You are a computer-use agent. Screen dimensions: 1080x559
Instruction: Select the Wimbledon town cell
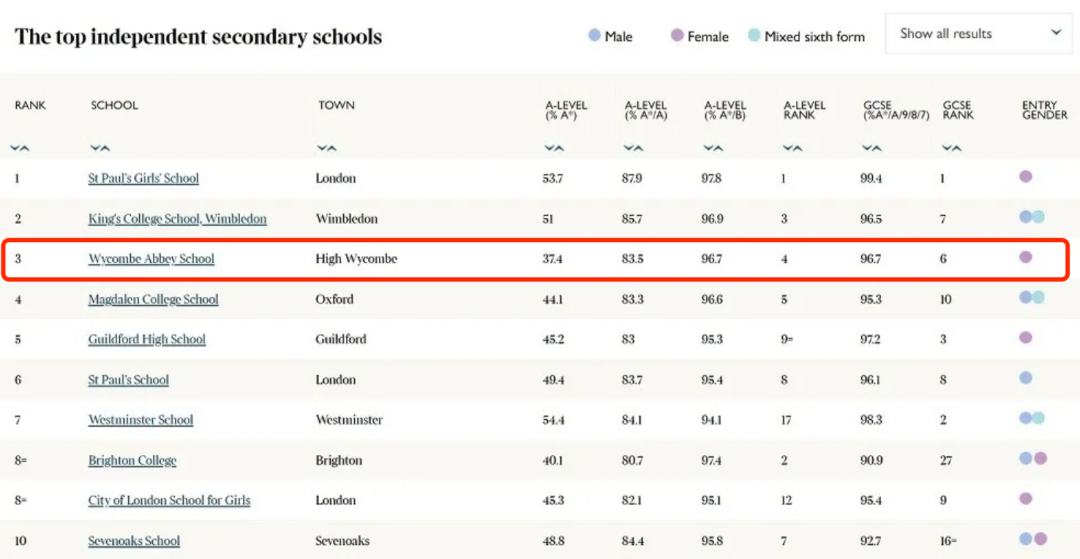click(x=345, y=219)
